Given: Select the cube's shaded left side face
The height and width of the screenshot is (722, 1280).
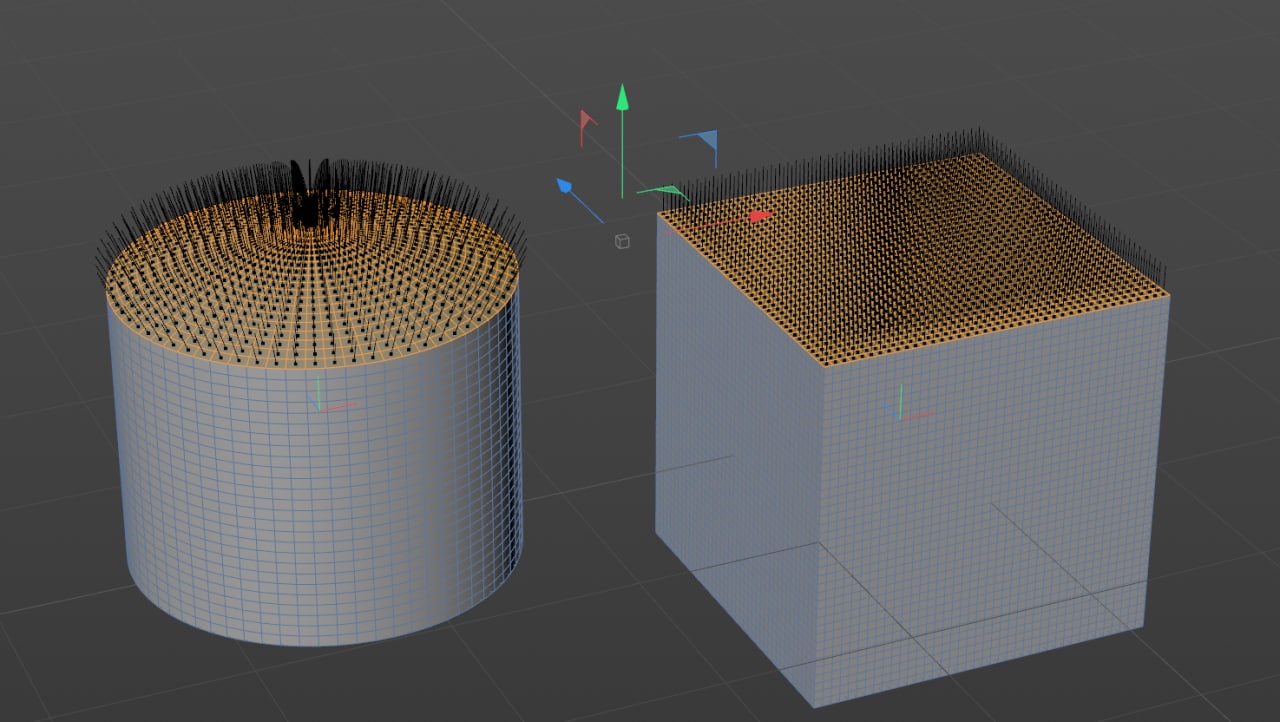Looking at the screenshot, I should pos(738,450).
